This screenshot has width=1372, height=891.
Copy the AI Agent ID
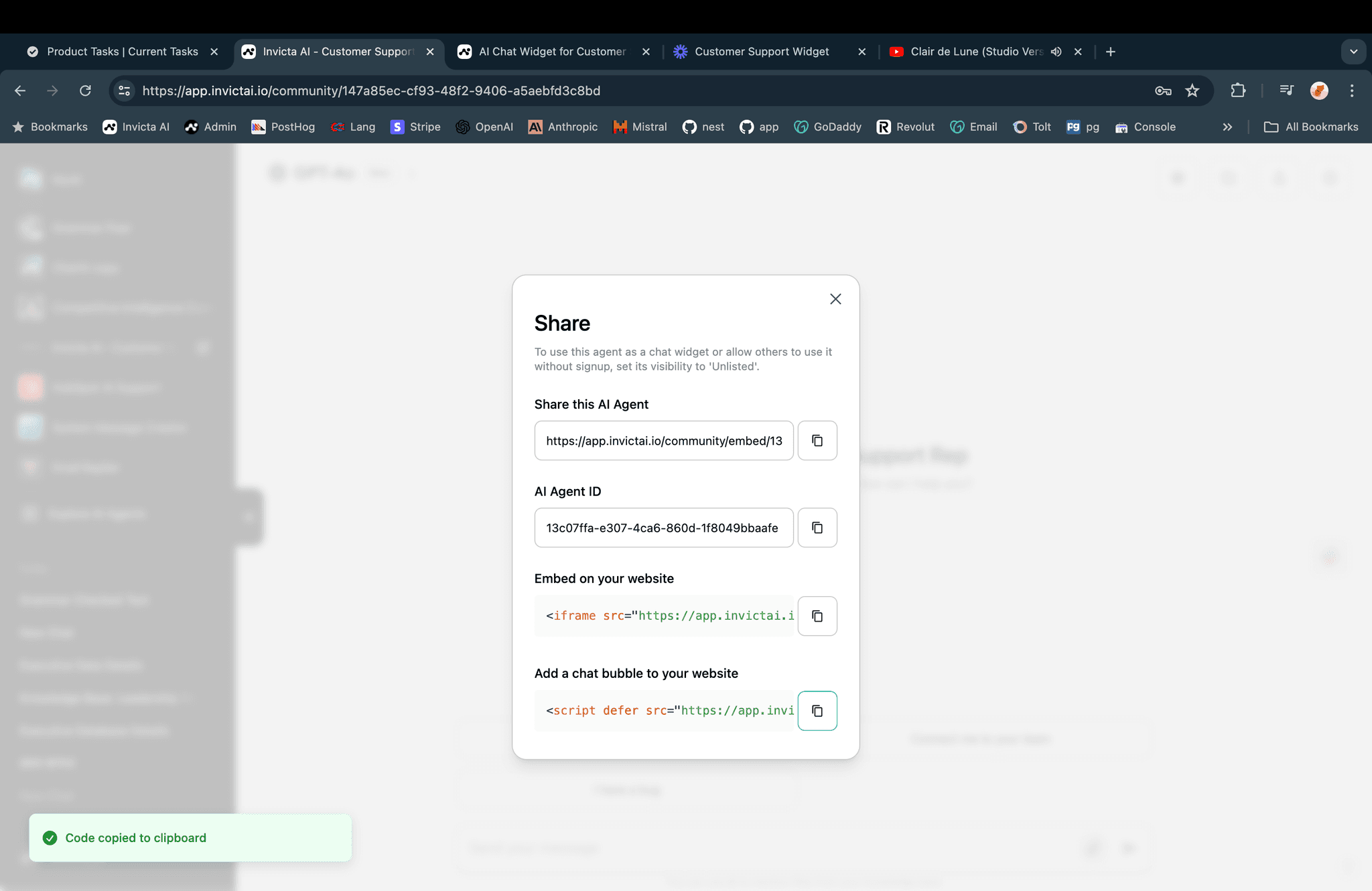(x=817, y=528)
